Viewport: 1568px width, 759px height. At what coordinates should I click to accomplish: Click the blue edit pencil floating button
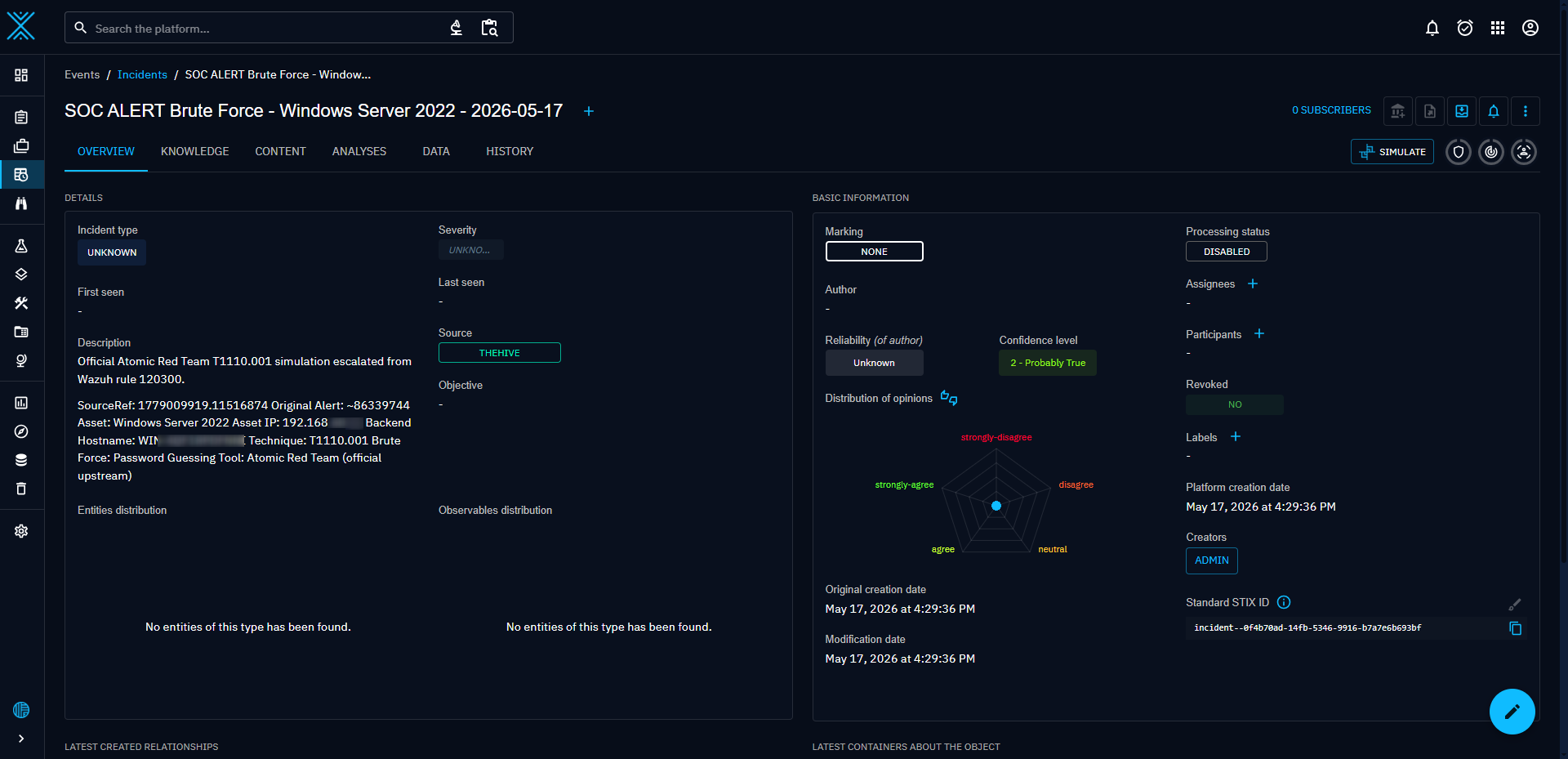(x=1512, y=712)
